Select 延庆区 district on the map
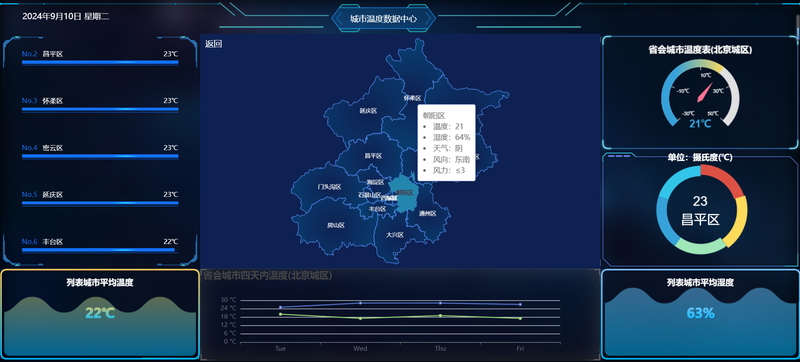This screenshot has height=362, width=800. pyautogui.click(x=367, y=110)
